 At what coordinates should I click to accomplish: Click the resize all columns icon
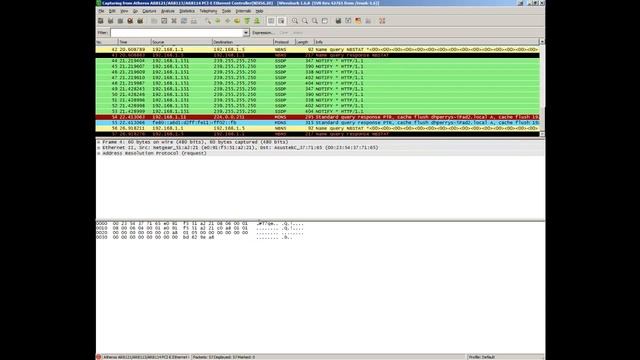click(x=324, y=21)
